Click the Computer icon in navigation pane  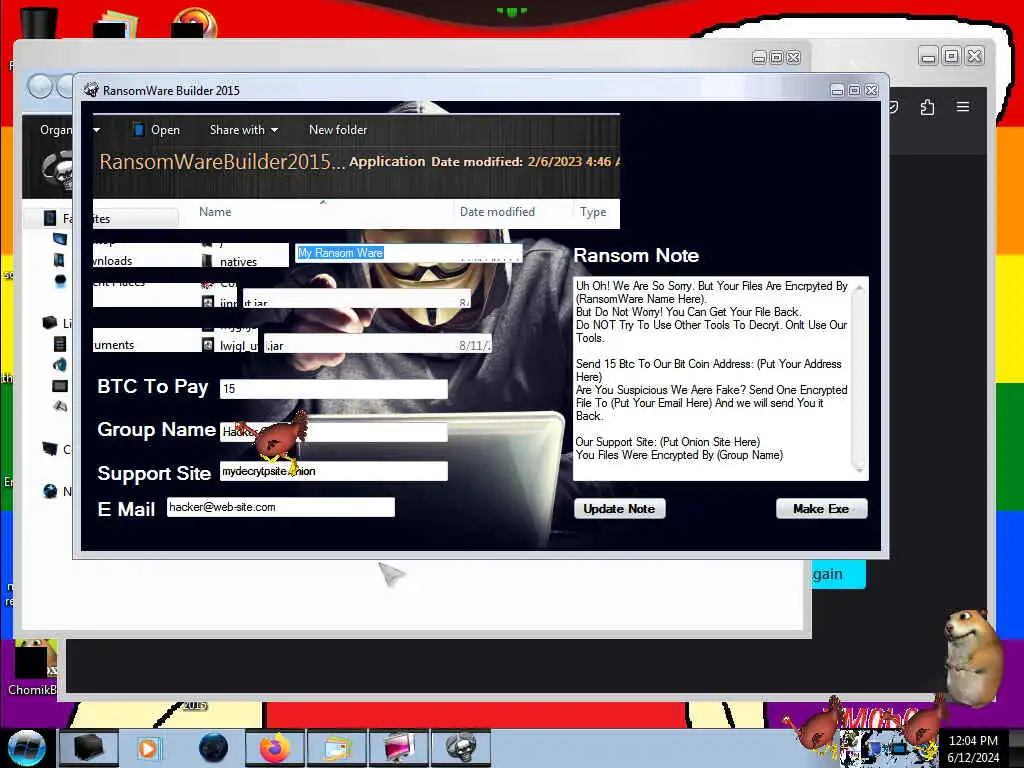point(50,449)
